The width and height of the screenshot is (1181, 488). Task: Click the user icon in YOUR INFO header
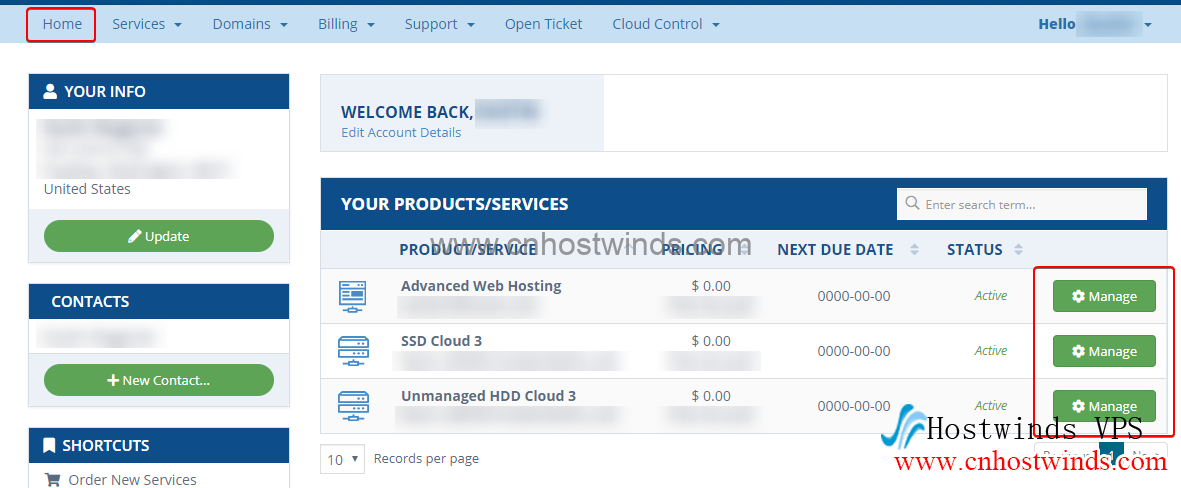pos(50,92)
